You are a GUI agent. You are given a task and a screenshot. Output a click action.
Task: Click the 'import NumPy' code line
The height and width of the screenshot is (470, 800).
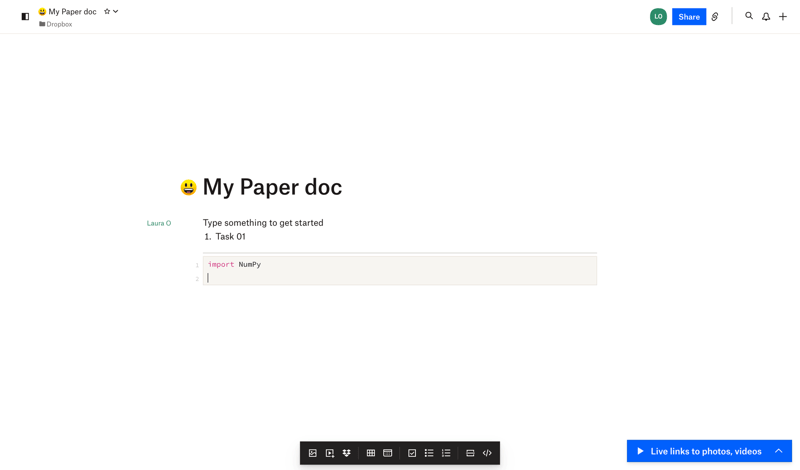pos(234,264)
